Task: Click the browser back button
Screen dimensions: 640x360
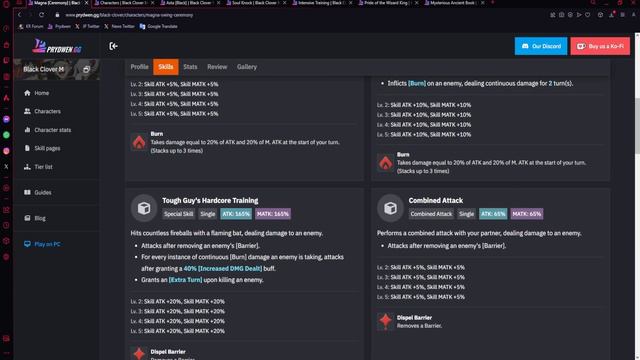Action: click(x=19, y=15)
